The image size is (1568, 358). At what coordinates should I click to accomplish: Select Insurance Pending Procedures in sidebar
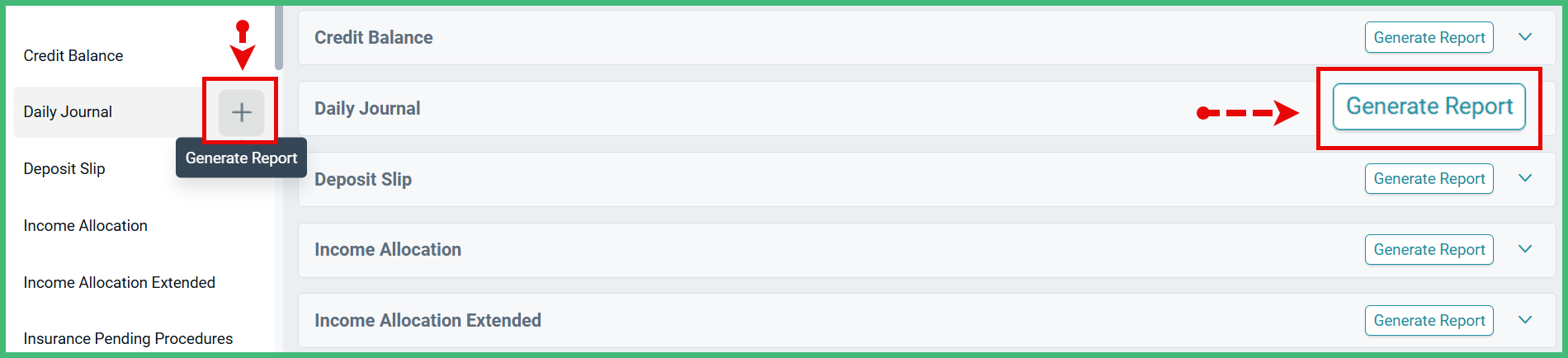(128, 338)
